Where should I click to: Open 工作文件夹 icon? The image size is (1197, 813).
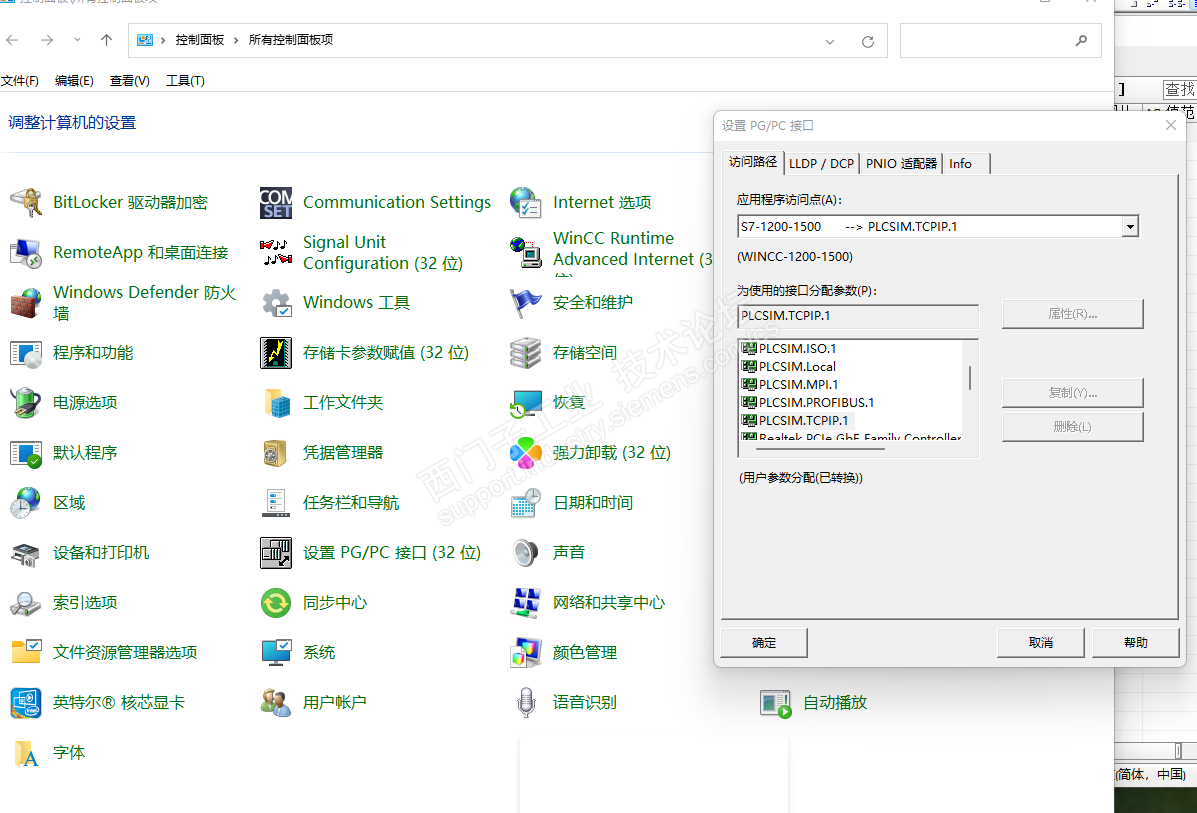pos(276,402)
